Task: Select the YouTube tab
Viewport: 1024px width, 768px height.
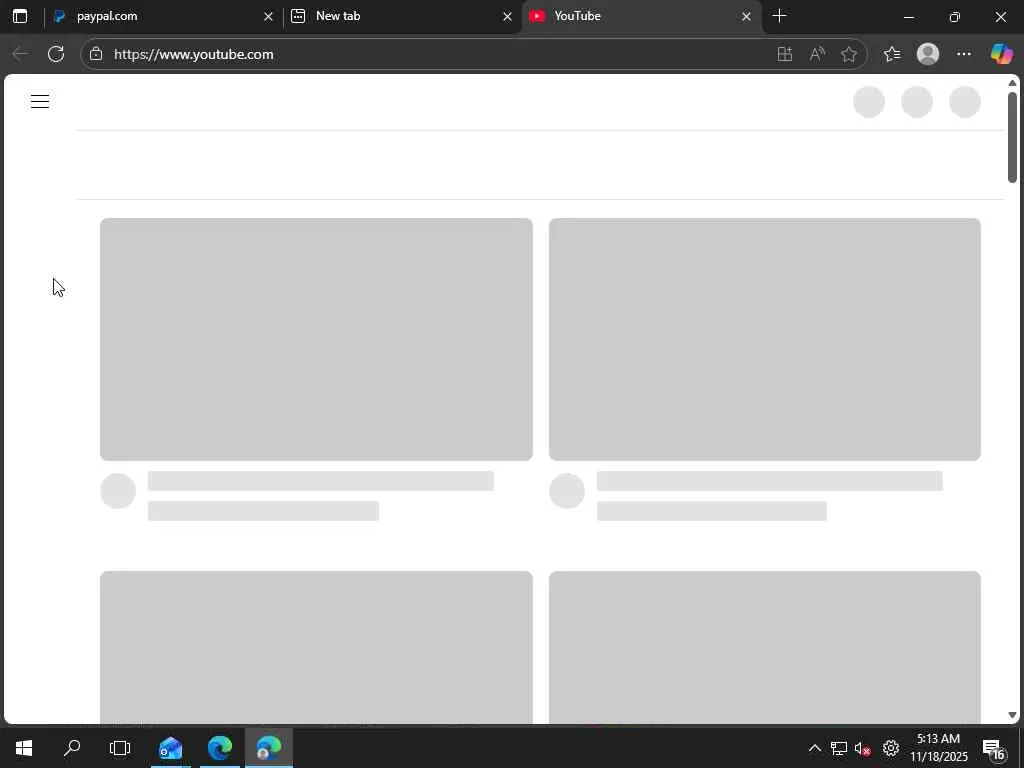Action: click(x=641, y=16)
